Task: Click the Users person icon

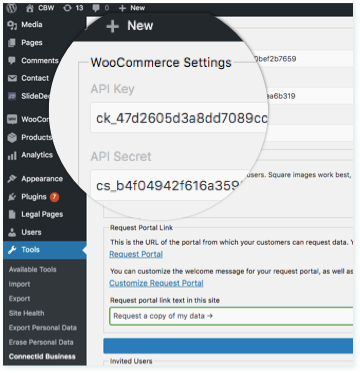Action: click(x=12, y=232)
